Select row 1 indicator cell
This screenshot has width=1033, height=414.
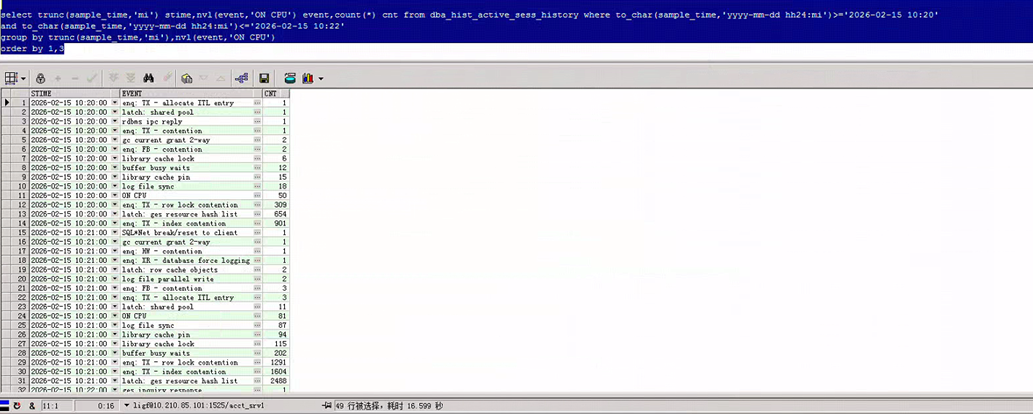point(7,103)
